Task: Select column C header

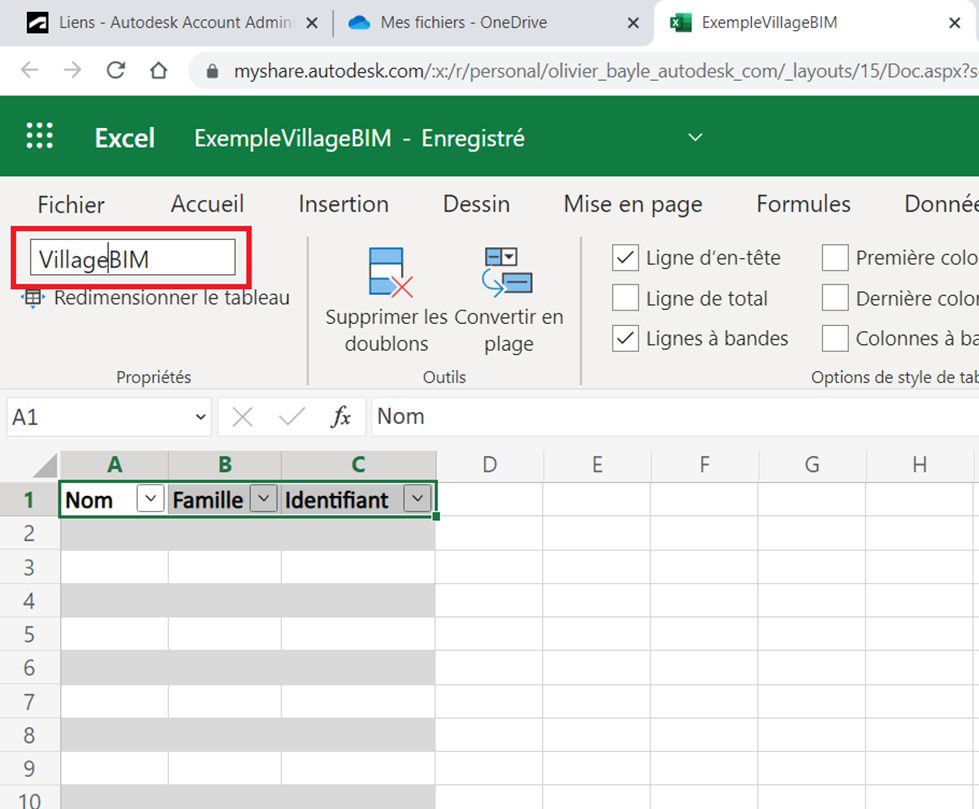Action: pyautogui.click(x=358, y=465)
